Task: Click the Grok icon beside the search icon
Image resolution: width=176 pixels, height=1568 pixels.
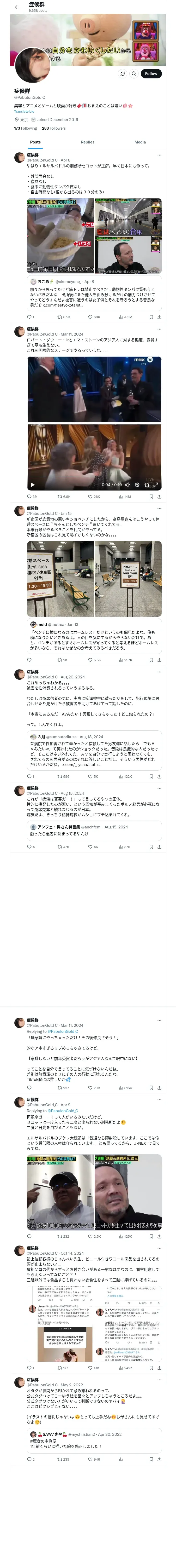Action: click(x=122, y=74)
